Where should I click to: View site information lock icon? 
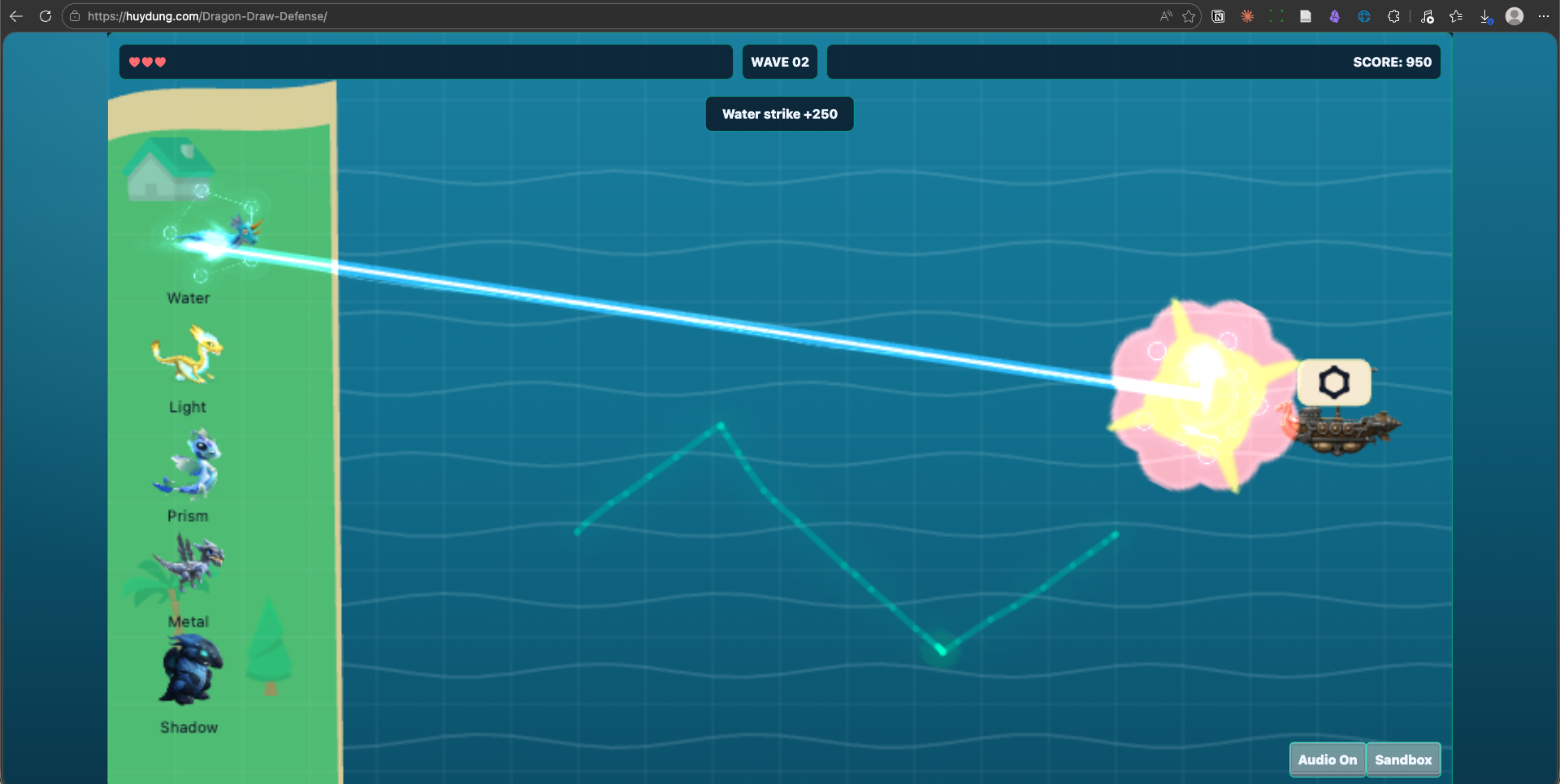[75, 16]
